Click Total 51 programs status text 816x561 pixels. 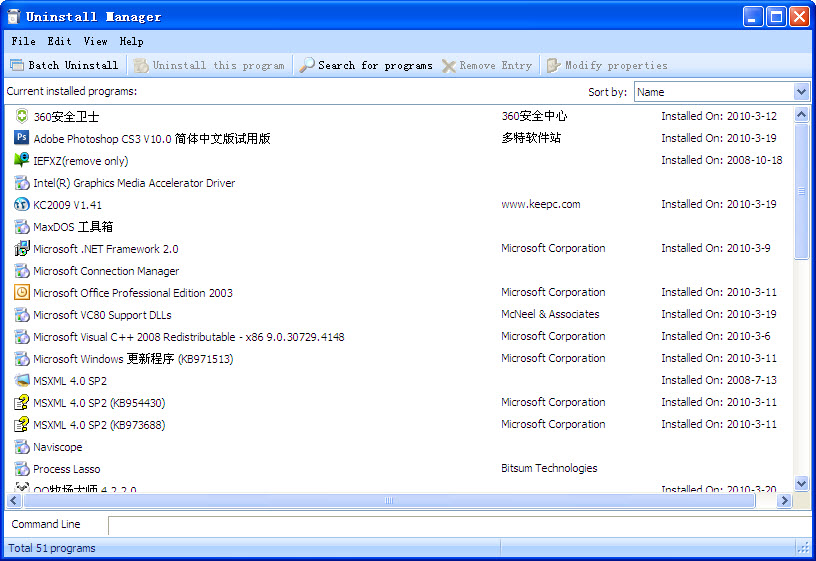(52, 548)
